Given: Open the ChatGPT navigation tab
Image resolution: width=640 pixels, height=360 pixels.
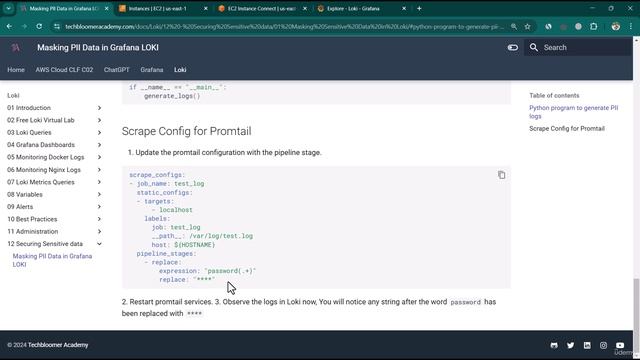Looking at the screenshot, I should click(x=116, y=70).
